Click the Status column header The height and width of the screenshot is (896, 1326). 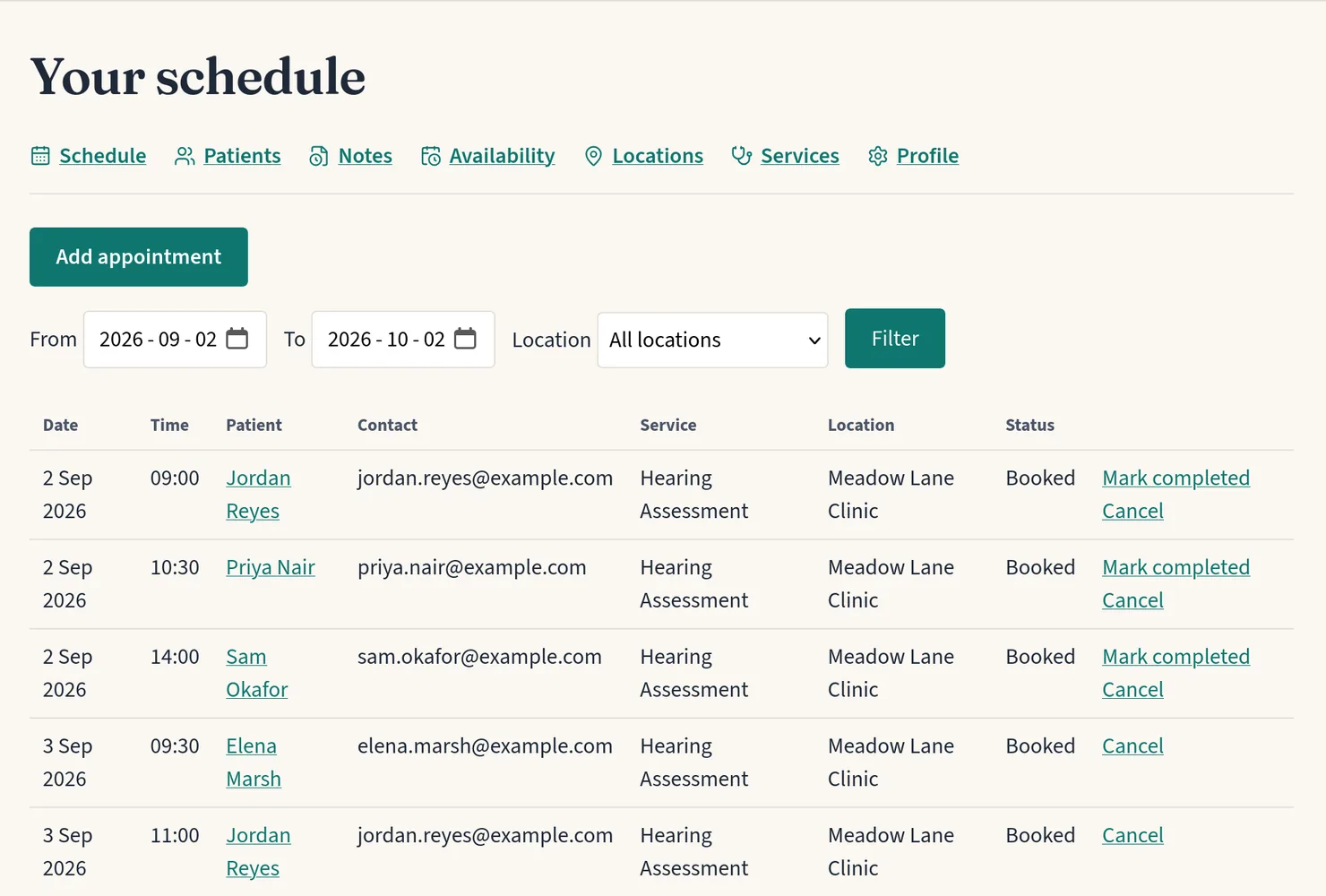pos(1029,426)
